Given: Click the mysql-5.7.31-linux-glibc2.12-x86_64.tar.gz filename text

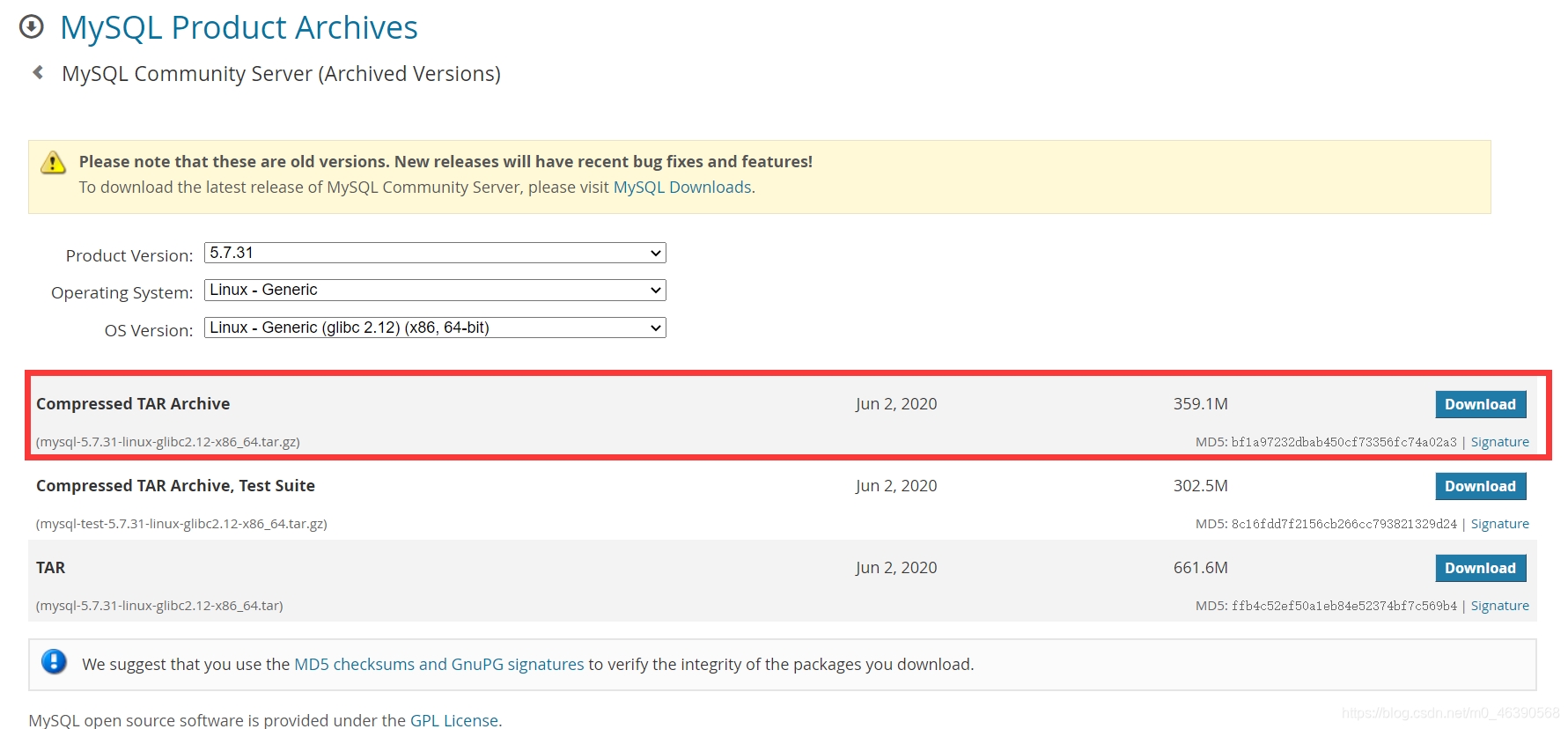Looking at the screenshot, I should coord(168,442).
